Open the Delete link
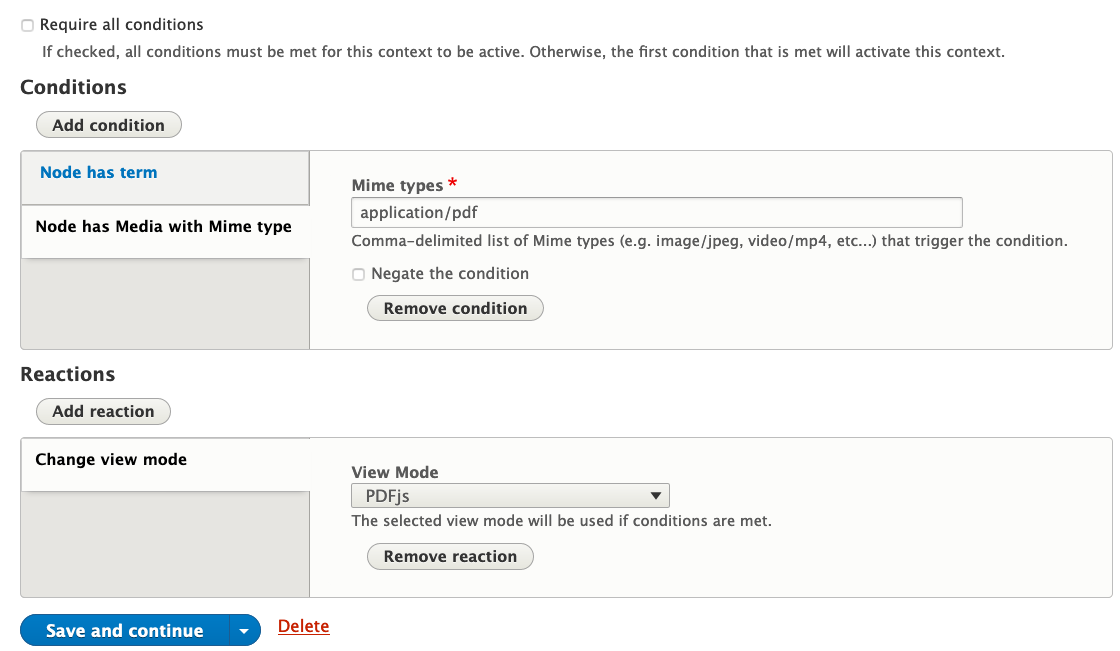1120x651 pixels. pos(303,625)
